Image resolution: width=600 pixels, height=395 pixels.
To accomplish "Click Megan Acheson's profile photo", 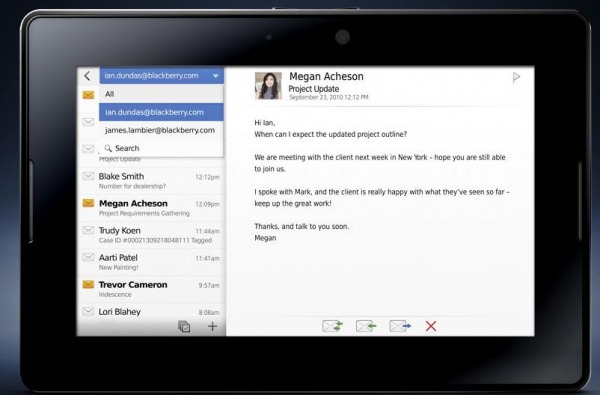I will (x=268, y=86).
